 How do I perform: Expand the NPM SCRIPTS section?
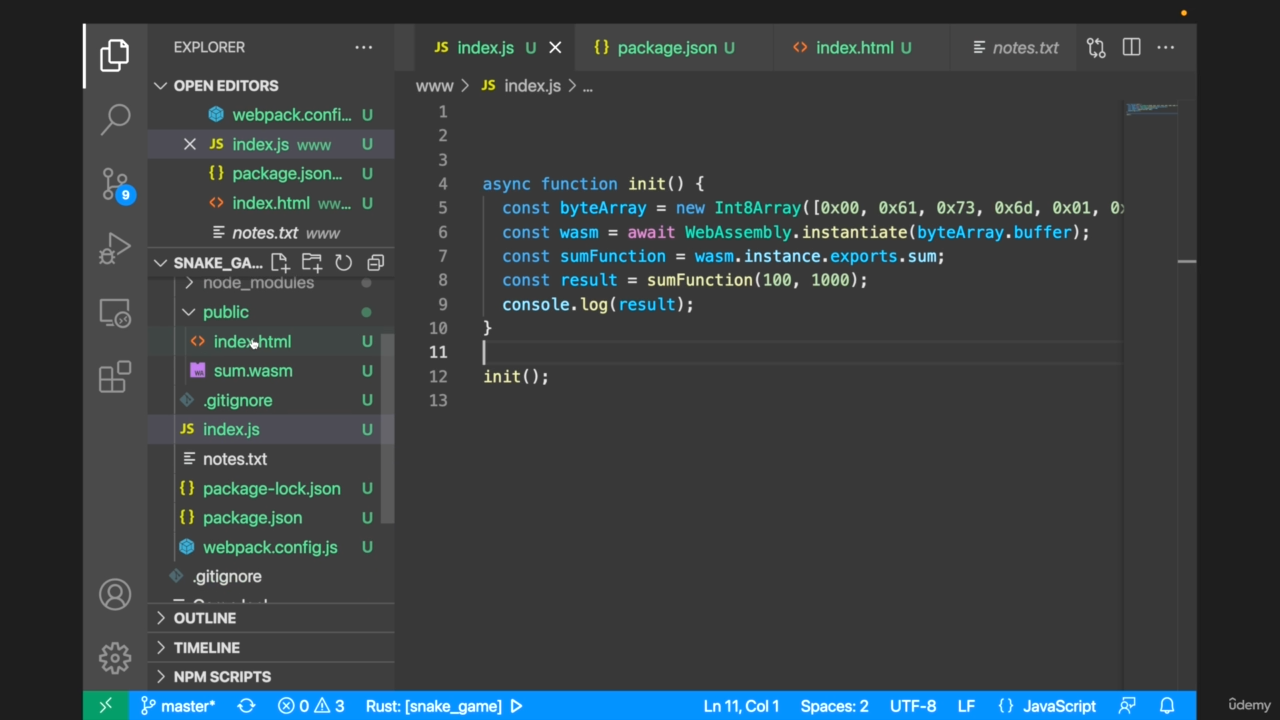(222, 677)
